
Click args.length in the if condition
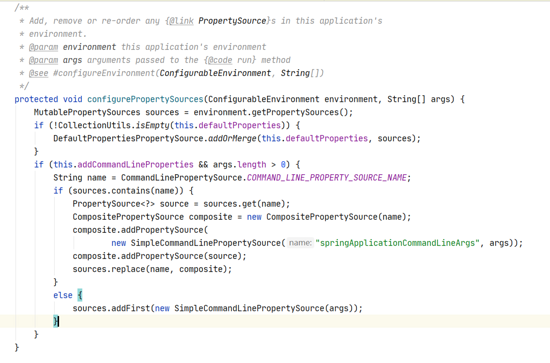[x=239, y=164]
